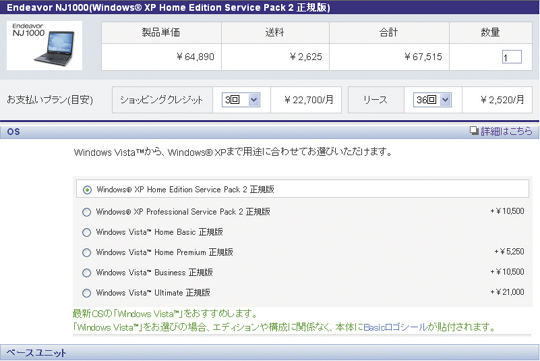Screen dimensions: 540x361
Task: Choose Windows Vista Home Basic option
Action: point(86,233)
